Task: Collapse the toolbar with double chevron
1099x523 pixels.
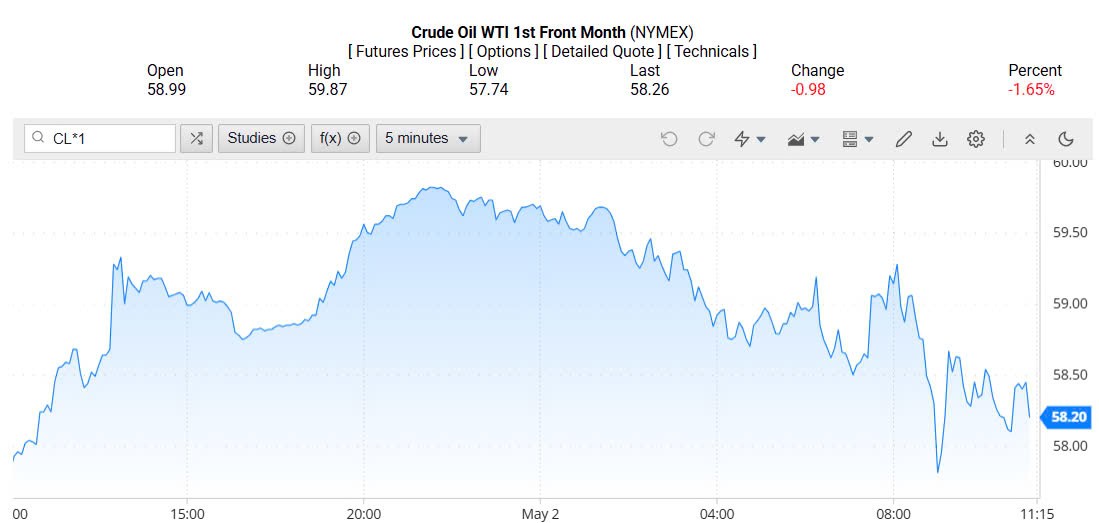Action: (1030, 139)
